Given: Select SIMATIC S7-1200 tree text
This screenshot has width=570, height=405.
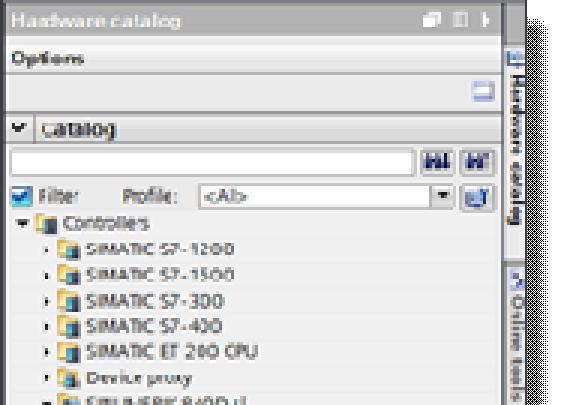Looking at the screenshot, I should click(x=160, y=249).
